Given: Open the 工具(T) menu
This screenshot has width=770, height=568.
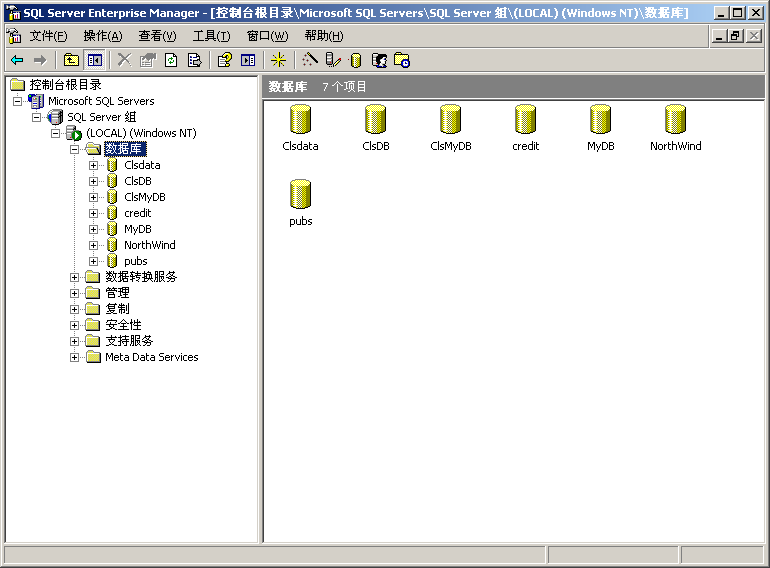Looking at the screenshot, I should (211, 36).
